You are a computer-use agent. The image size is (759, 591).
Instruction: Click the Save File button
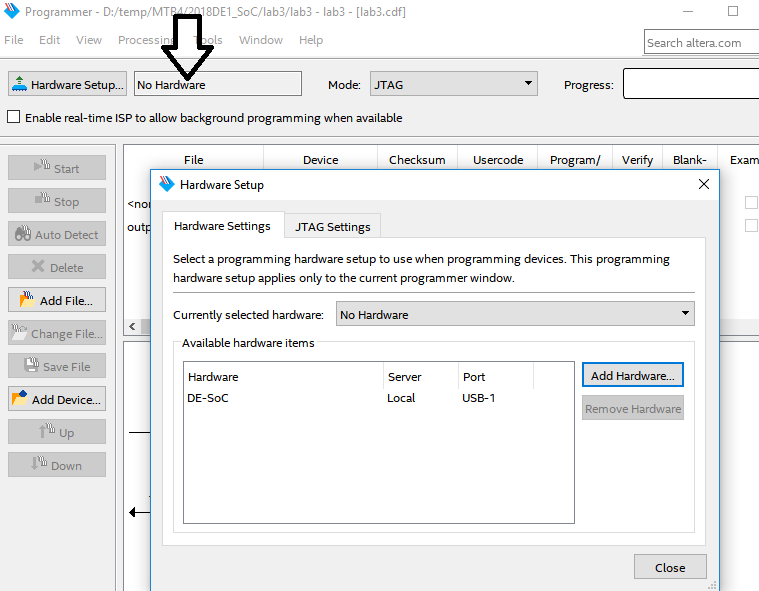[x=57, y=367]
